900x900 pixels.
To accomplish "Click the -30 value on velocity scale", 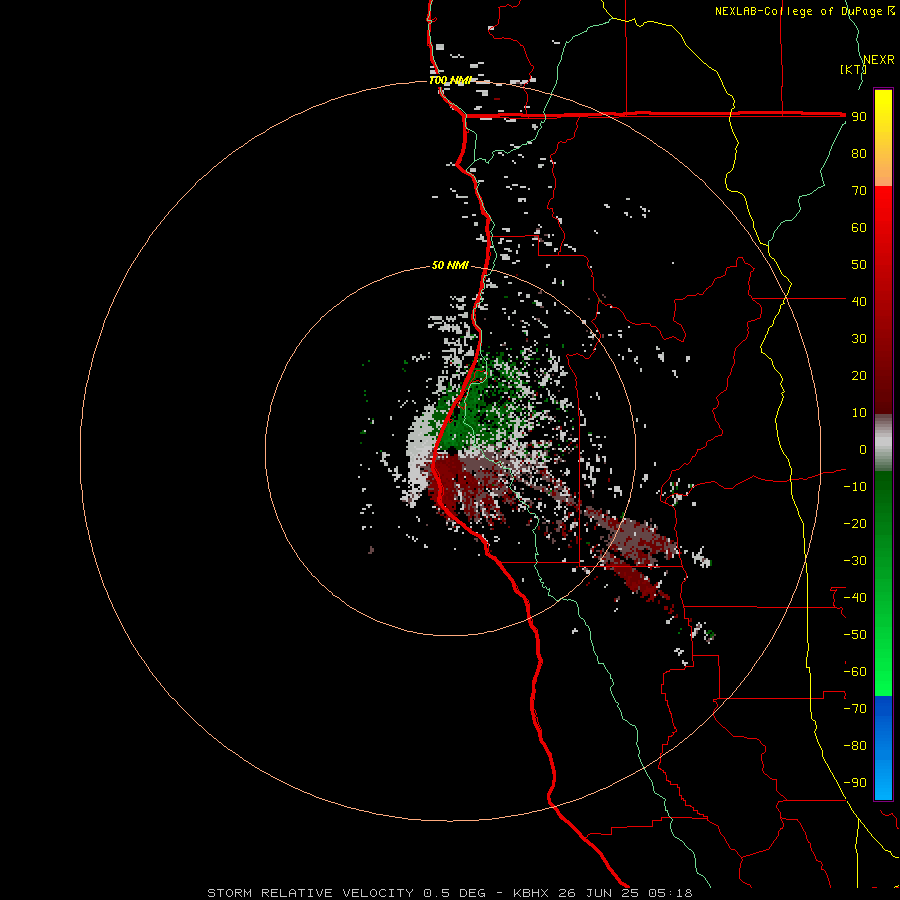I will (855, 561).
